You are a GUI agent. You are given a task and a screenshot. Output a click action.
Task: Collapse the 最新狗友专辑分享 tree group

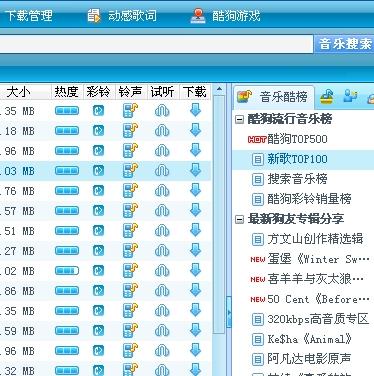point(240,219)
